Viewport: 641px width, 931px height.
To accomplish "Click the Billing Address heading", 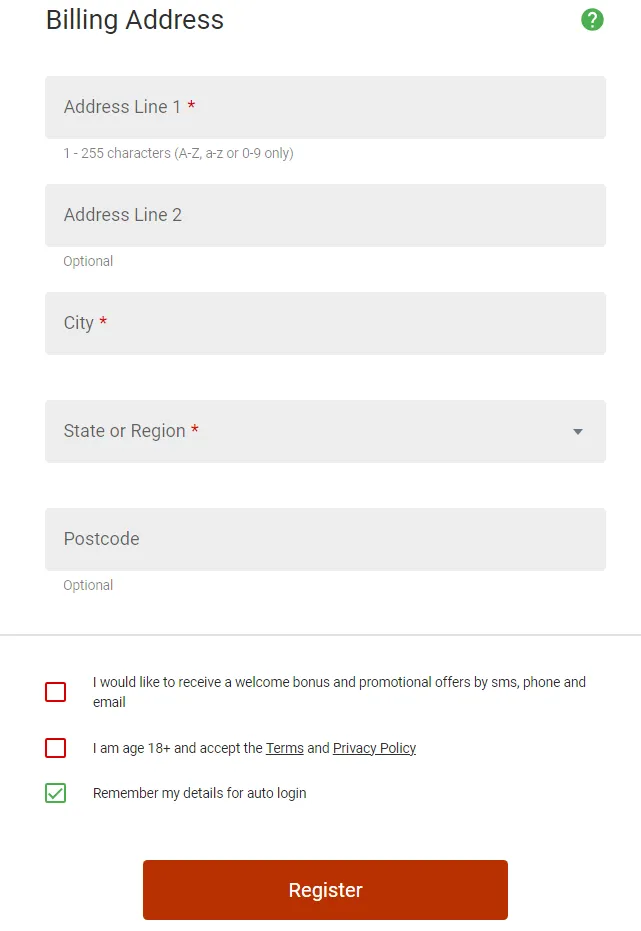I will pyautogui.click(x=133, y=20).
